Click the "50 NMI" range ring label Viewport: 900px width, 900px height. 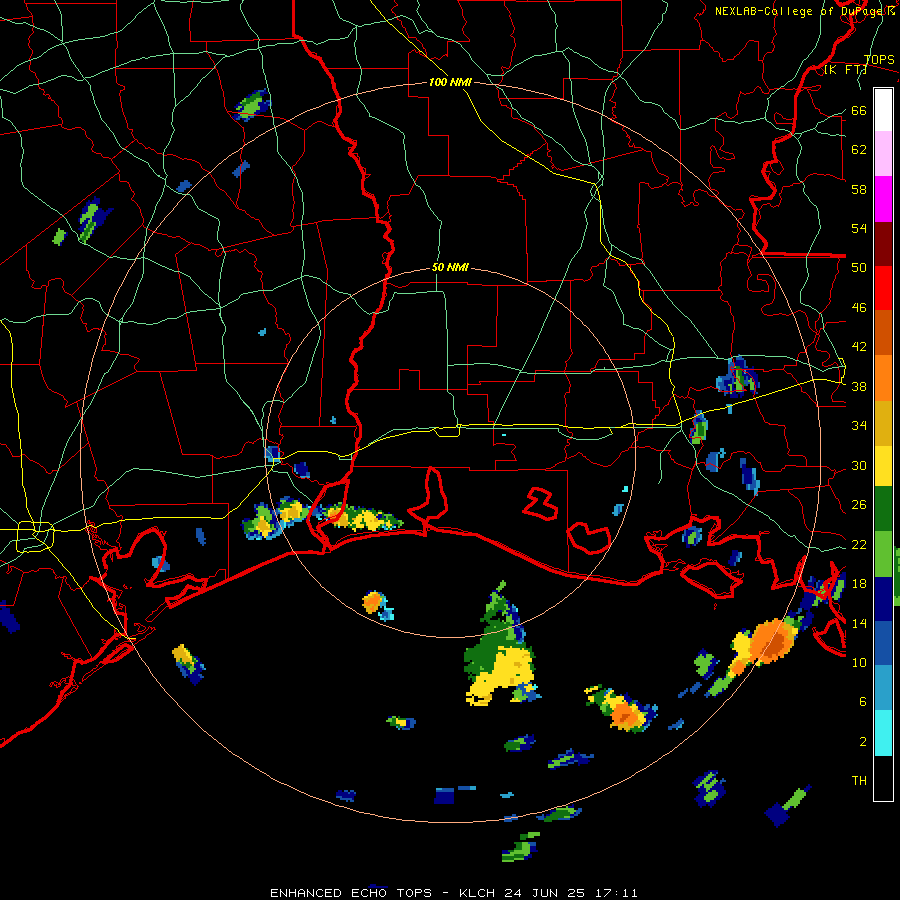click(x=450, y=267)
